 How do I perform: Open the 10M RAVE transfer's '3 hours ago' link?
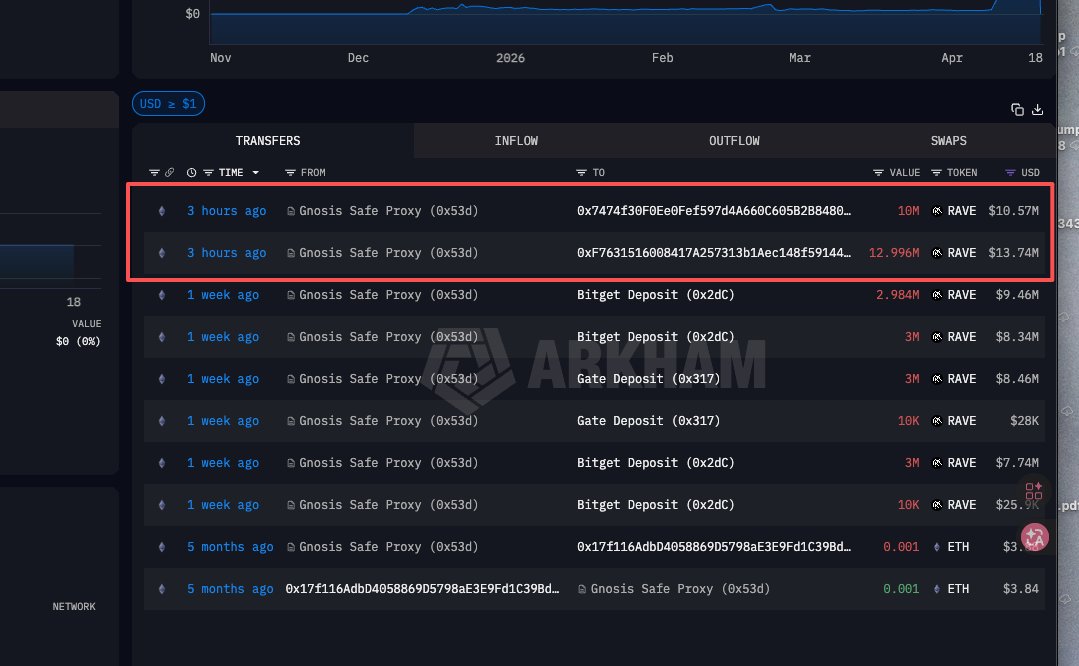[x=226, y=211]
